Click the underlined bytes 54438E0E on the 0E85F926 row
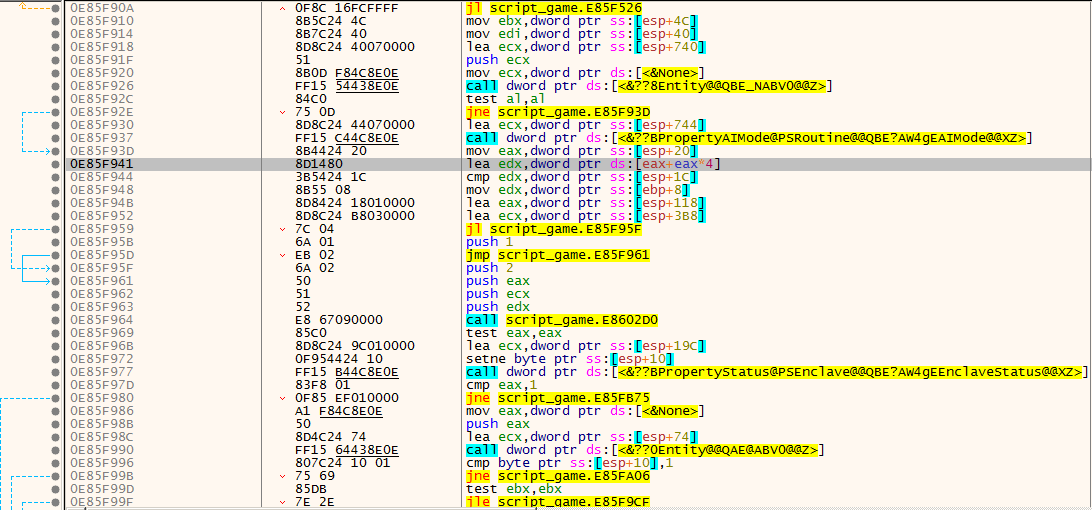The width and height of the screenshot is (1092, 513). [x=366, y=85]
